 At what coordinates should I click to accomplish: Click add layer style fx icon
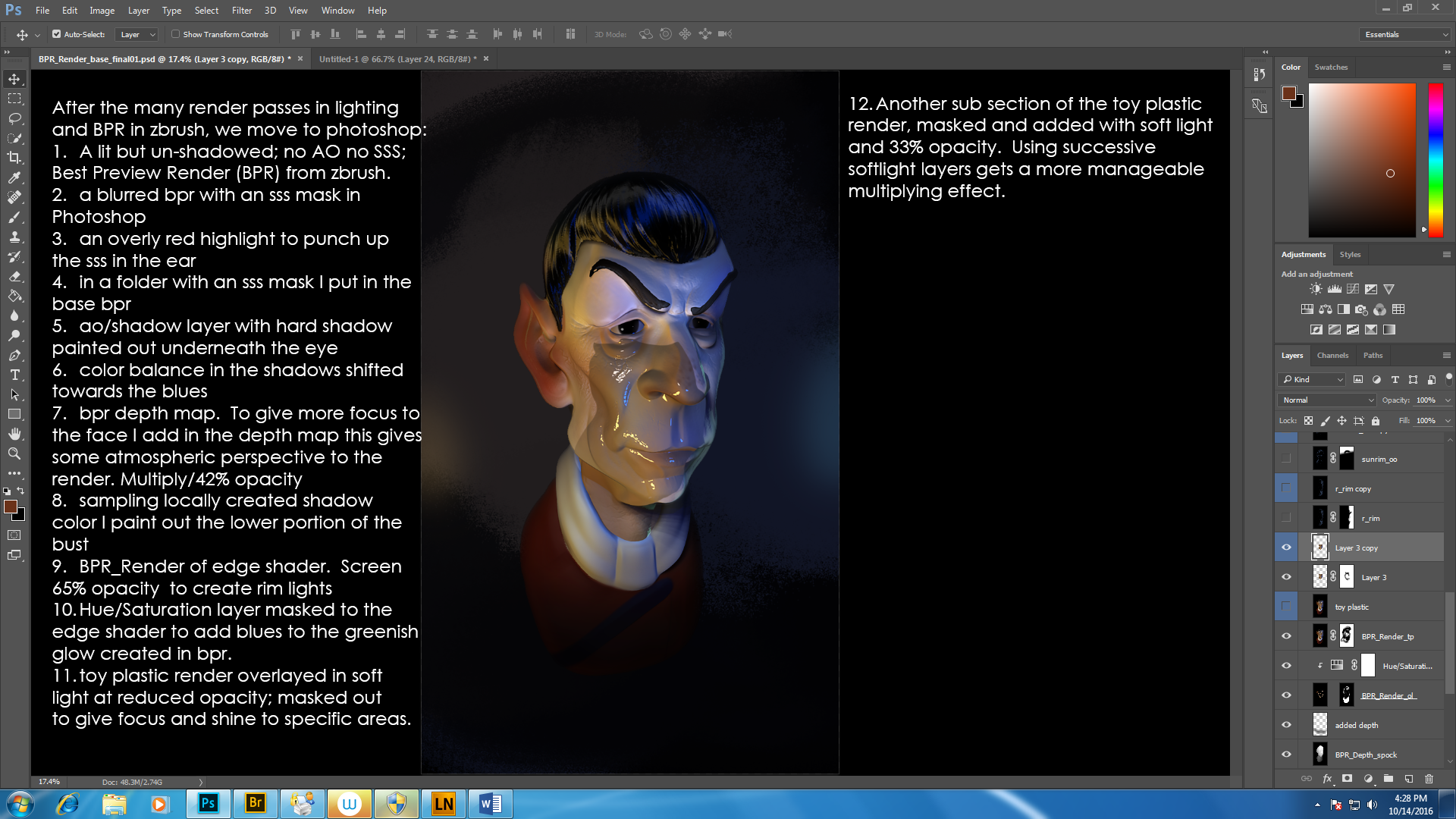[1327, 779]
